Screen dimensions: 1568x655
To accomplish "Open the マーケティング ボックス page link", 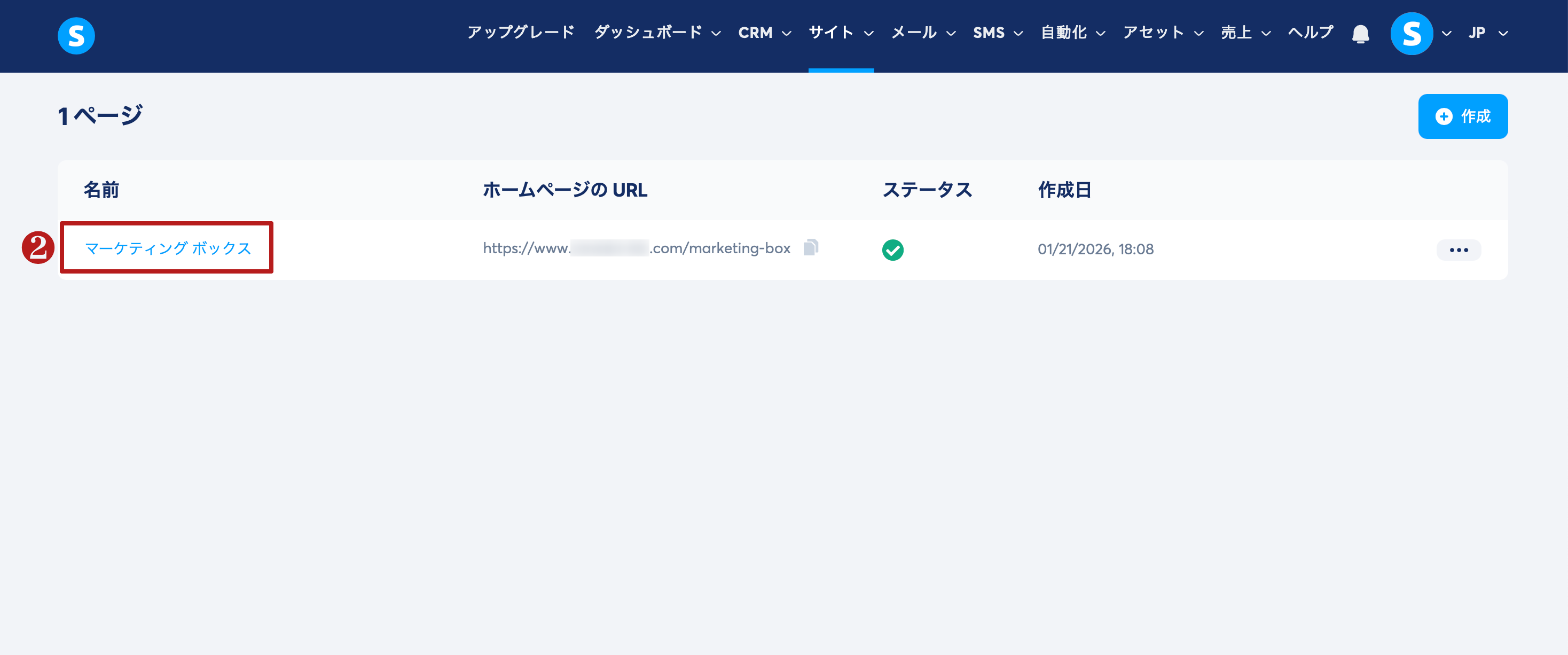I will pos(167,248).
